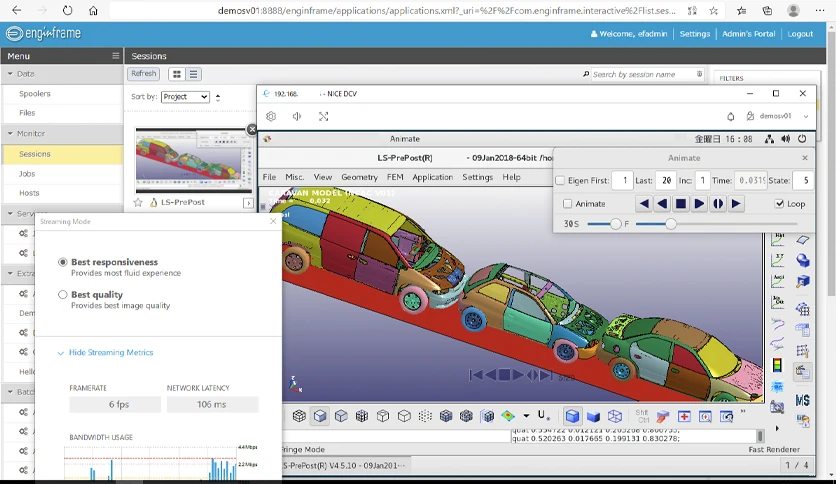
Task: Open the FEM menu
Action: pyautogui.click(x=395, y=177)
